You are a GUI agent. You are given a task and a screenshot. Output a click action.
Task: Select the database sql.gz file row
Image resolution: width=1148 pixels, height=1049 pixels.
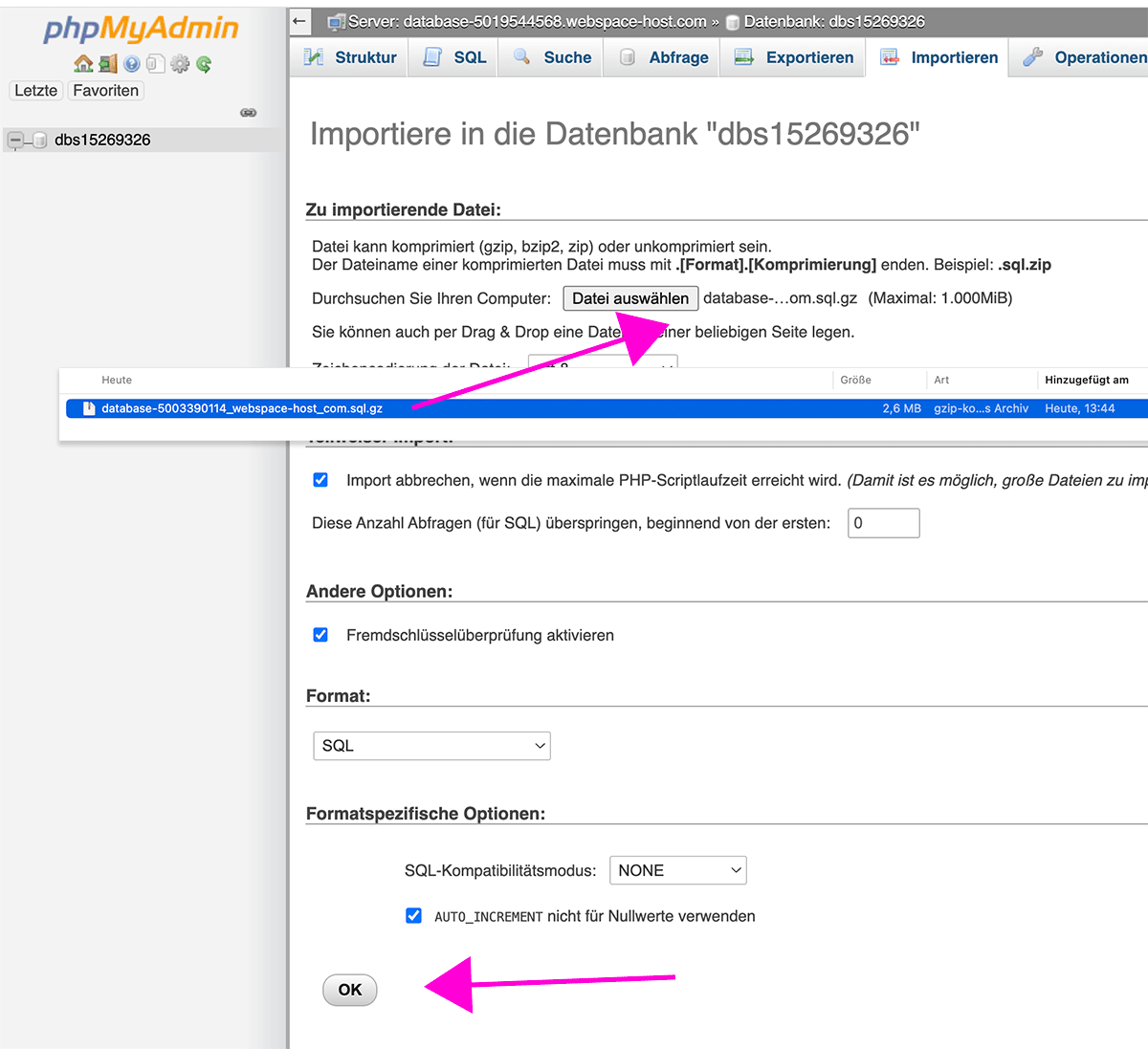pyautogui.click(x=478, y=408)
